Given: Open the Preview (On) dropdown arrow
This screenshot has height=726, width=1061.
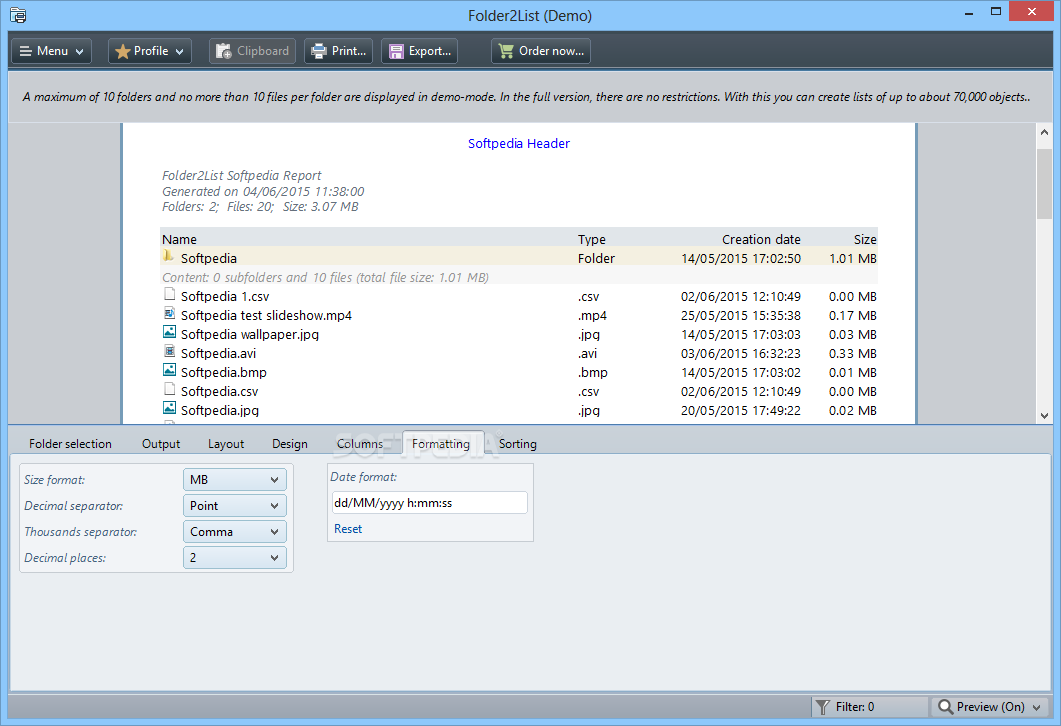Looking at the screenshot, I should tap(1037, 707).
